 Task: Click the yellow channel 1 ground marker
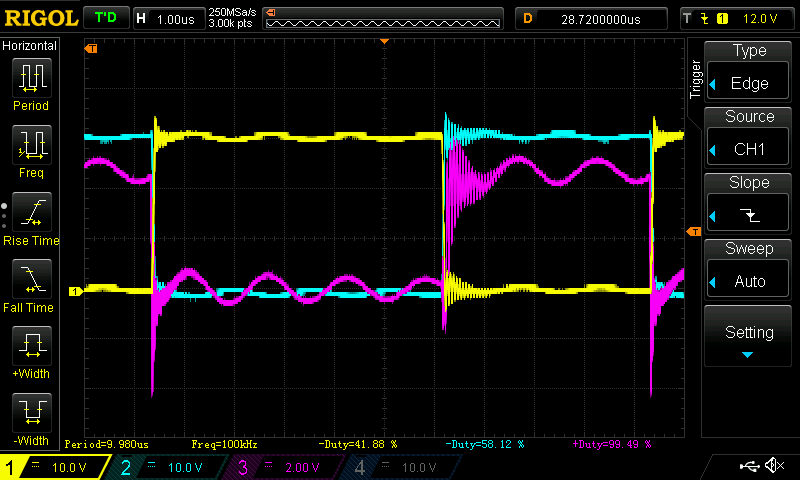(x=75, y=291)
